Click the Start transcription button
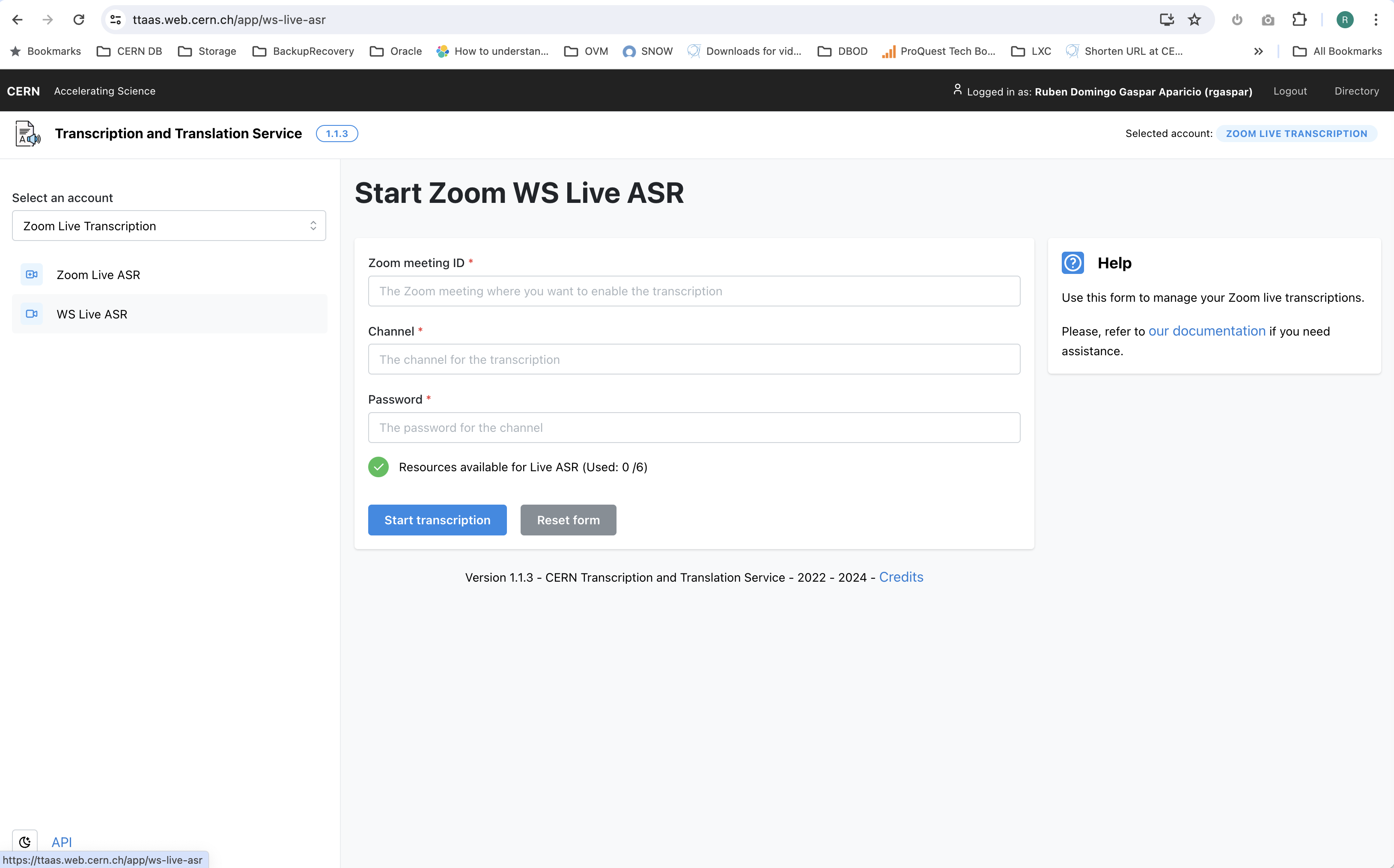This screenshot has height=868, width=1394. [437, 520]
